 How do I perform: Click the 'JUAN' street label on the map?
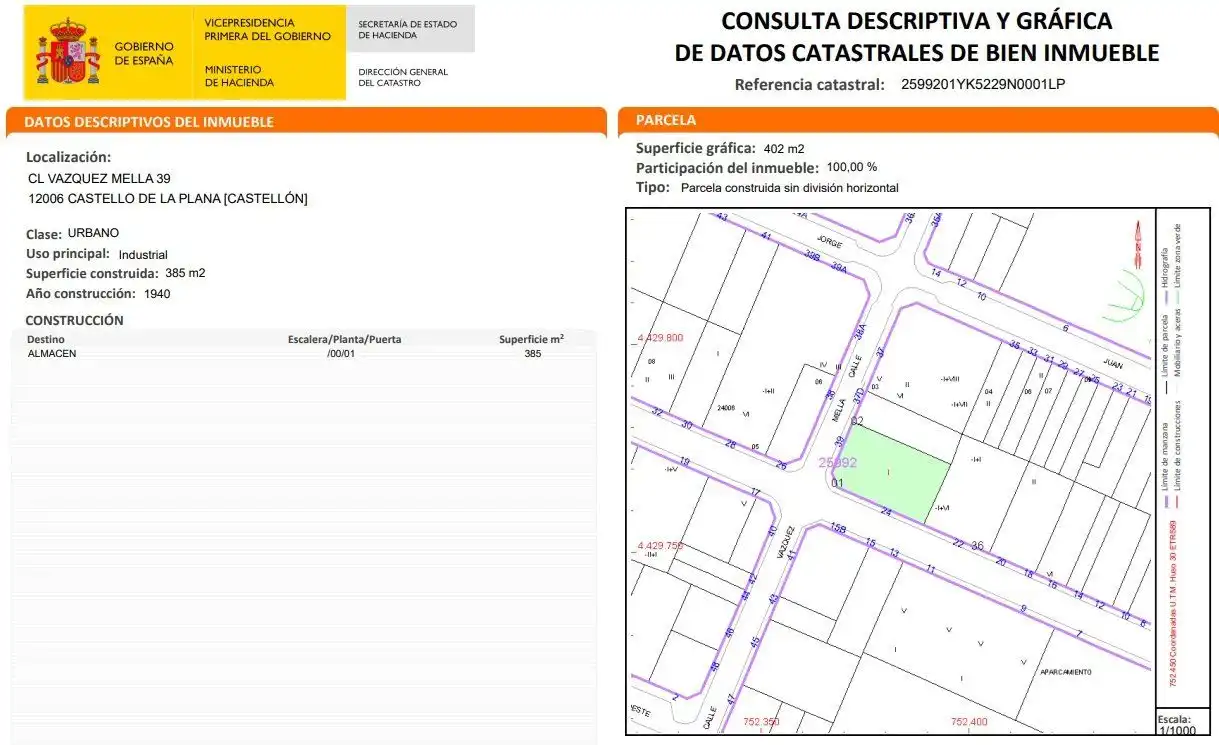tap(1113, 364)
